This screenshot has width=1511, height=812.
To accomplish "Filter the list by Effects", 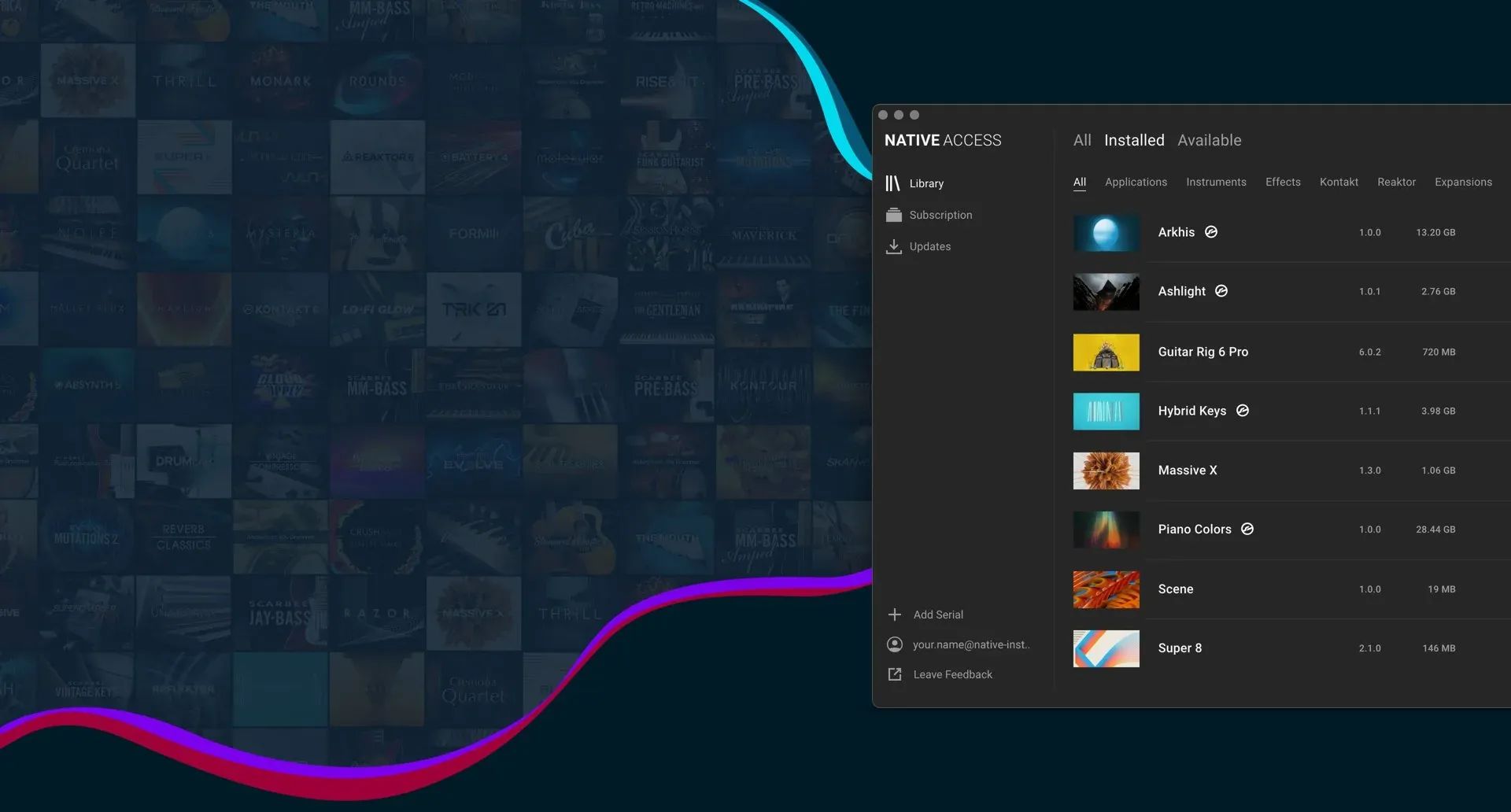I will (1283, 182).
